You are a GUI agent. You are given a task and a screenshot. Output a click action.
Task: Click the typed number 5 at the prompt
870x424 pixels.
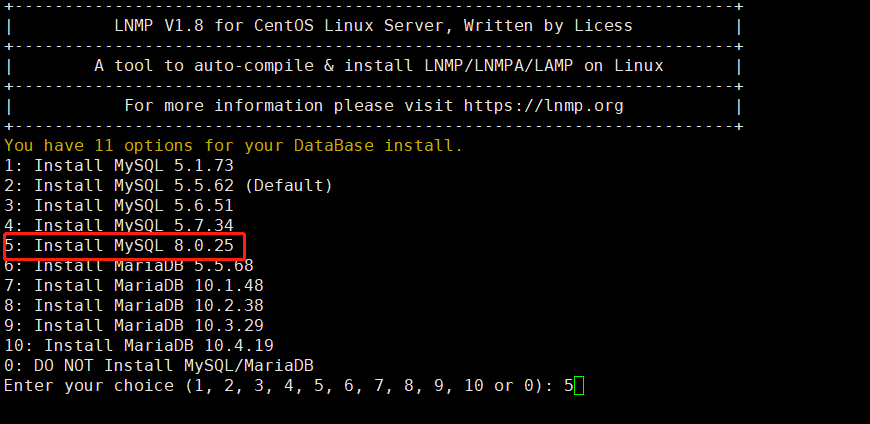click(x=568, y=385)
